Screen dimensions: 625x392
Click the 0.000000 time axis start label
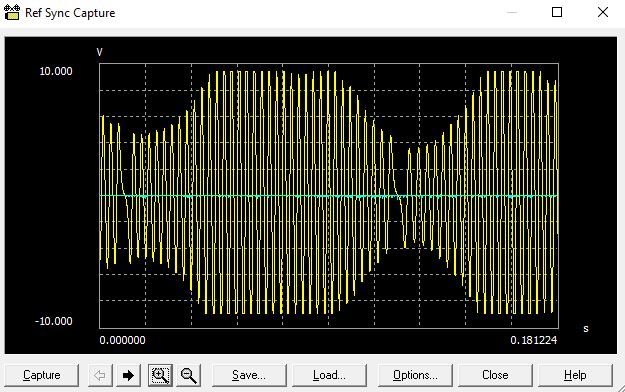(122, 340)
